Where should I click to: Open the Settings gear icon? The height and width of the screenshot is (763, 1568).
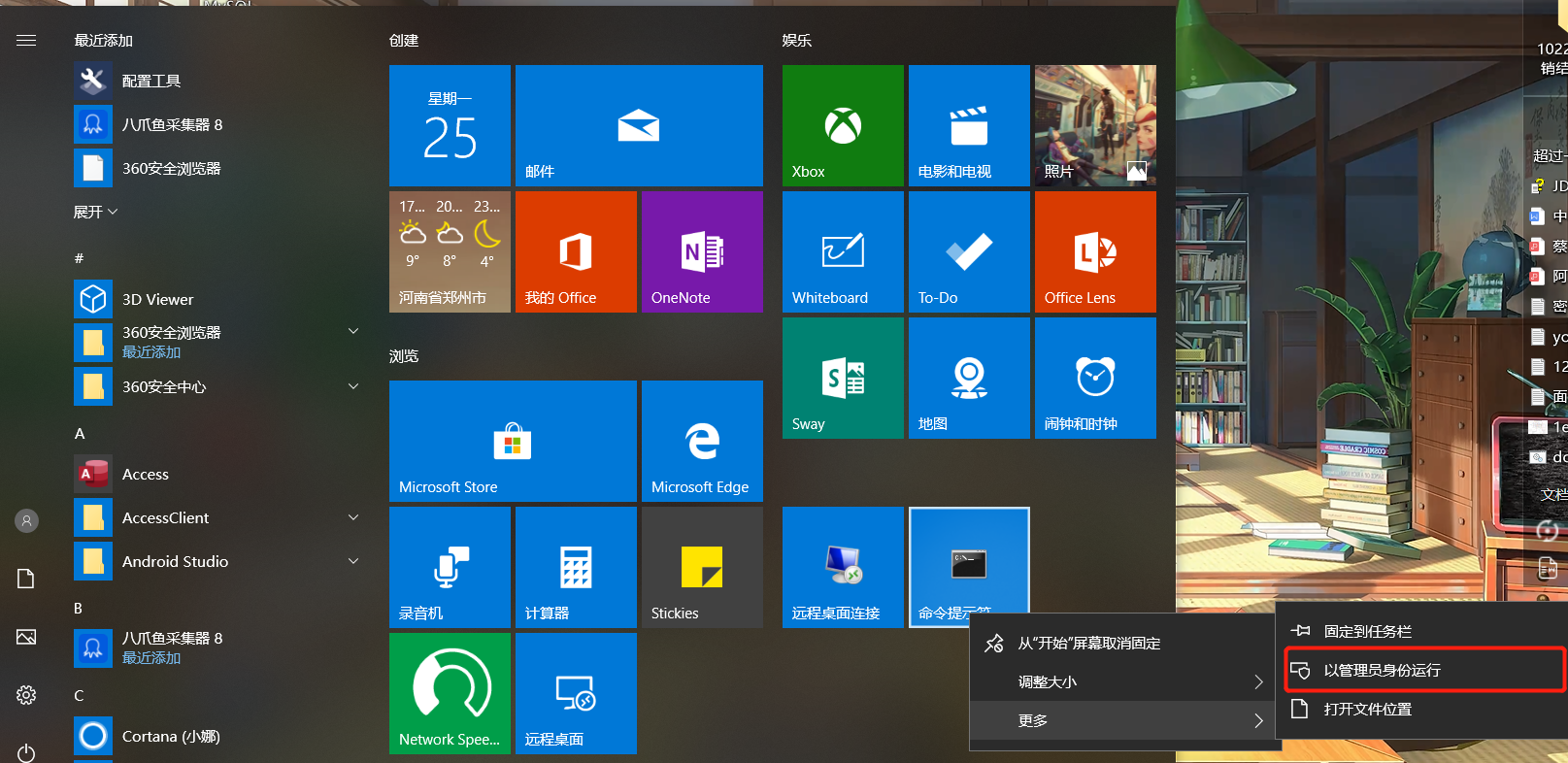pyautogui.click(x=26, y=695)
